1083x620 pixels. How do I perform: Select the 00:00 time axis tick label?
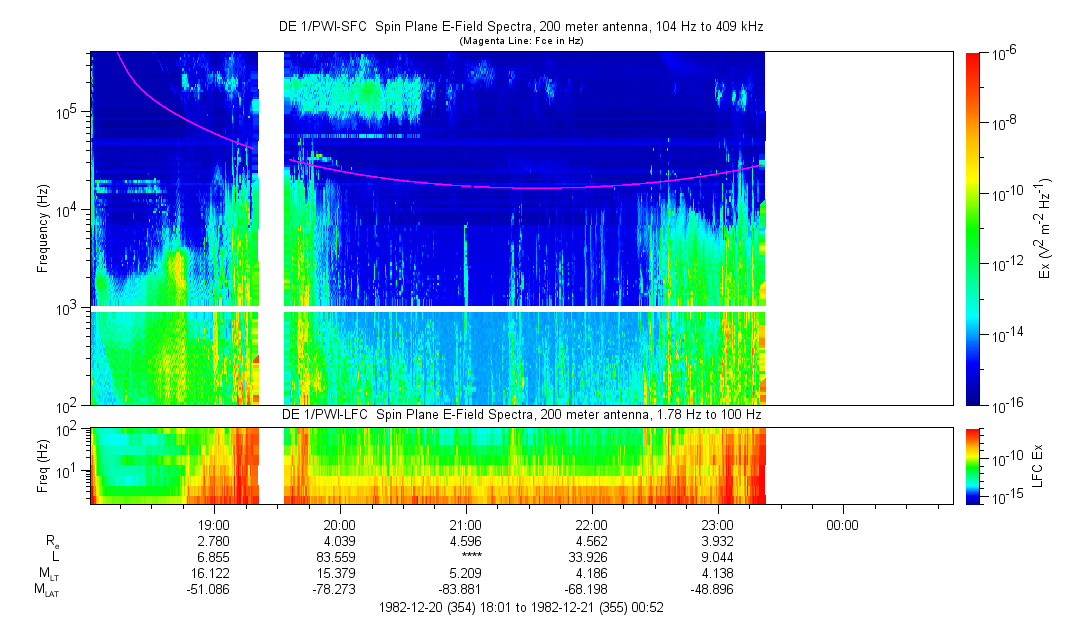click(843, 524)
